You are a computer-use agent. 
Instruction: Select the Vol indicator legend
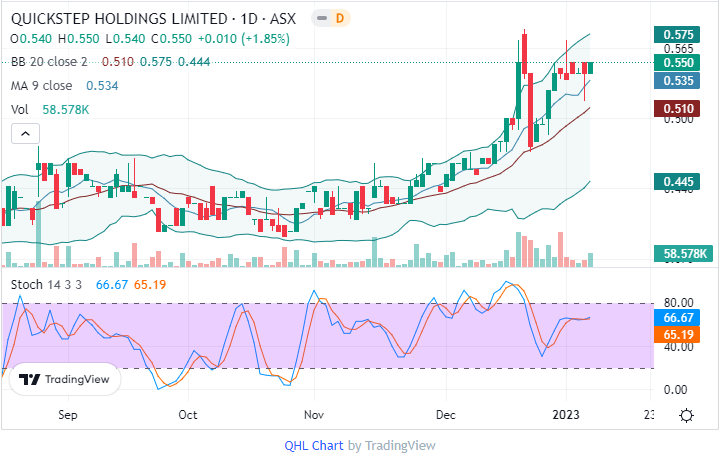(x=20, y=109)
